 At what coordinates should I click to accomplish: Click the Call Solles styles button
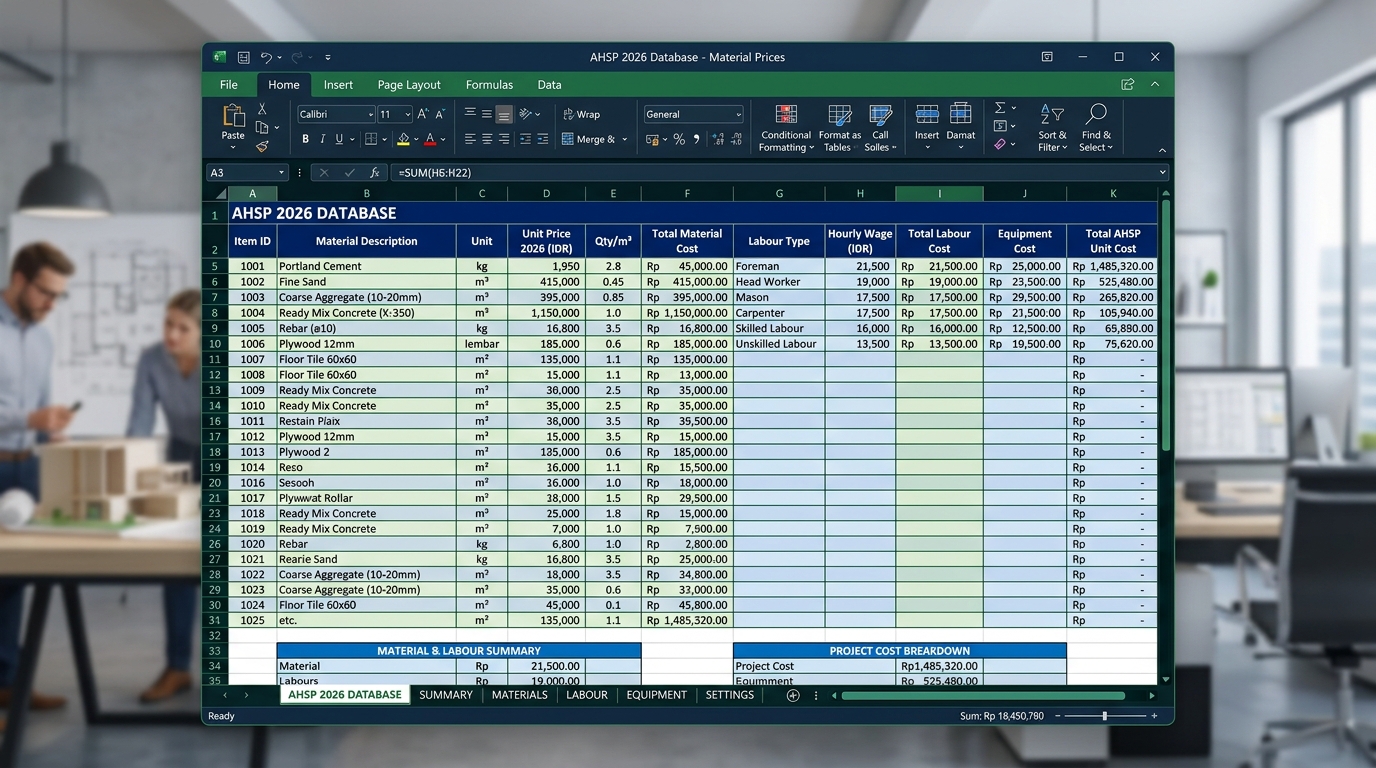(x=880, y=128)
